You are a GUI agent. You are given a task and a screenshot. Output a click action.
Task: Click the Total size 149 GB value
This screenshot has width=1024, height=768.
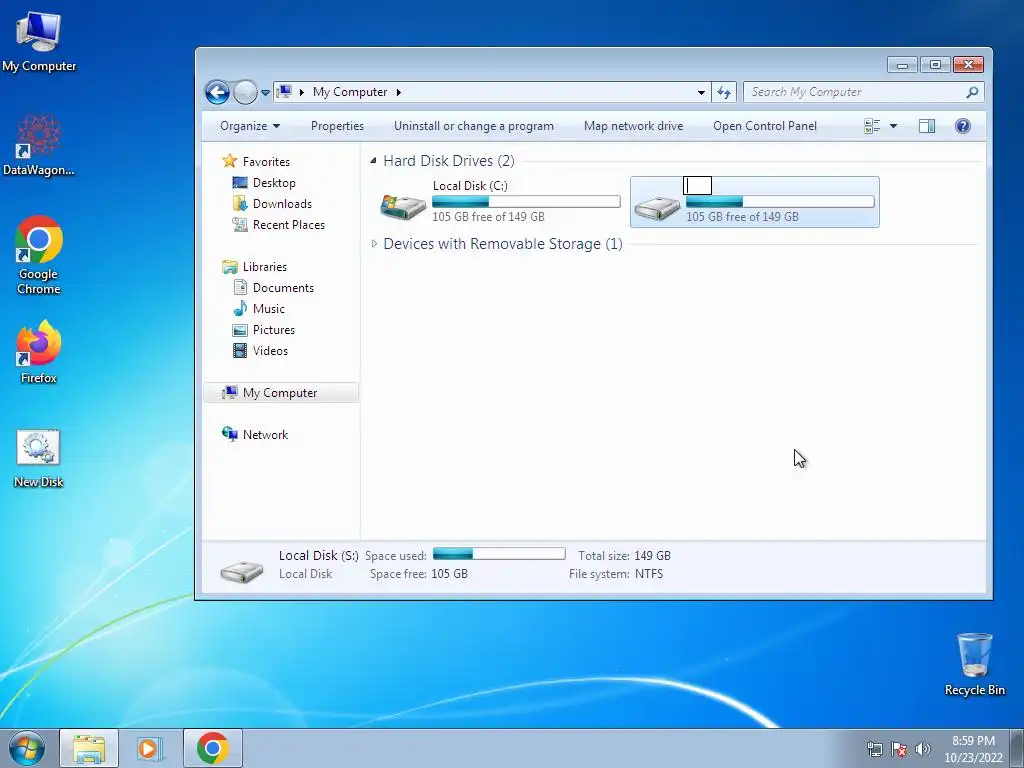[652, 556]
